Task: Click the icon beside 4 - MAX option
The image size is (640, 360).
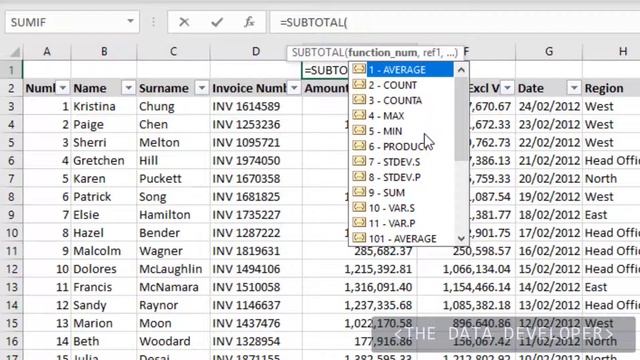Action: tap(359, 115)
